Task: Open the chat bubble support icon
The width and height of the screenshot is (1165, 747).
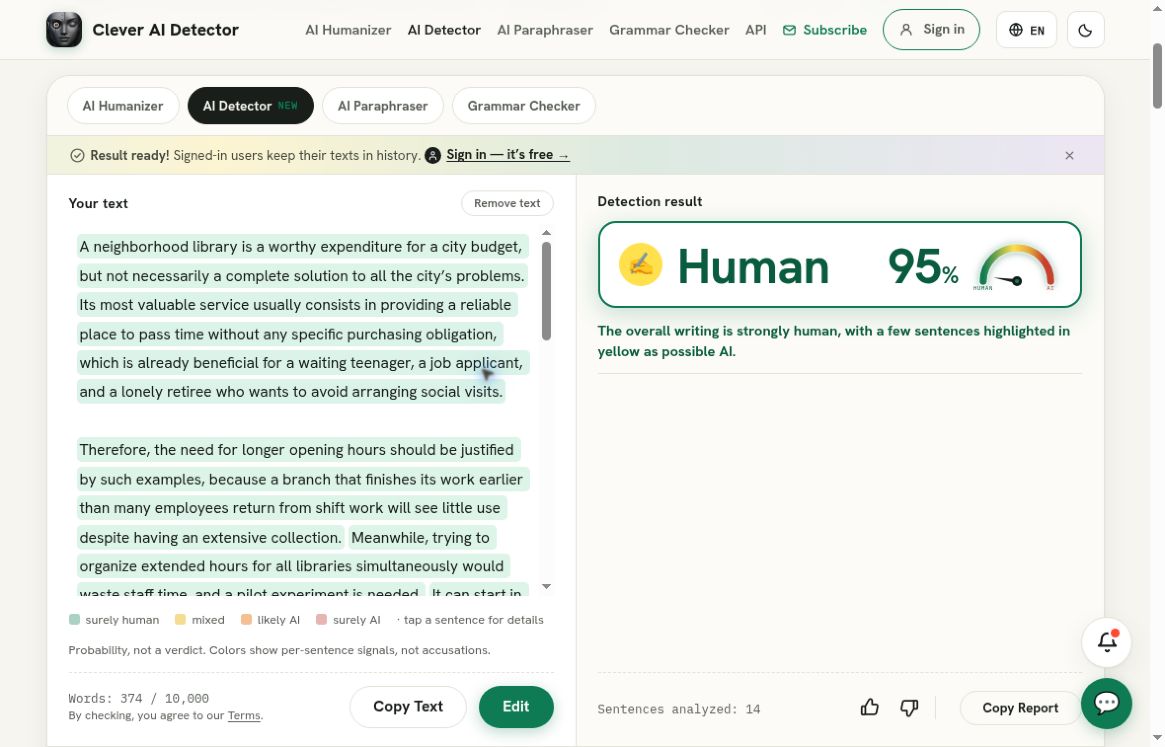Action: (1106, 703)
